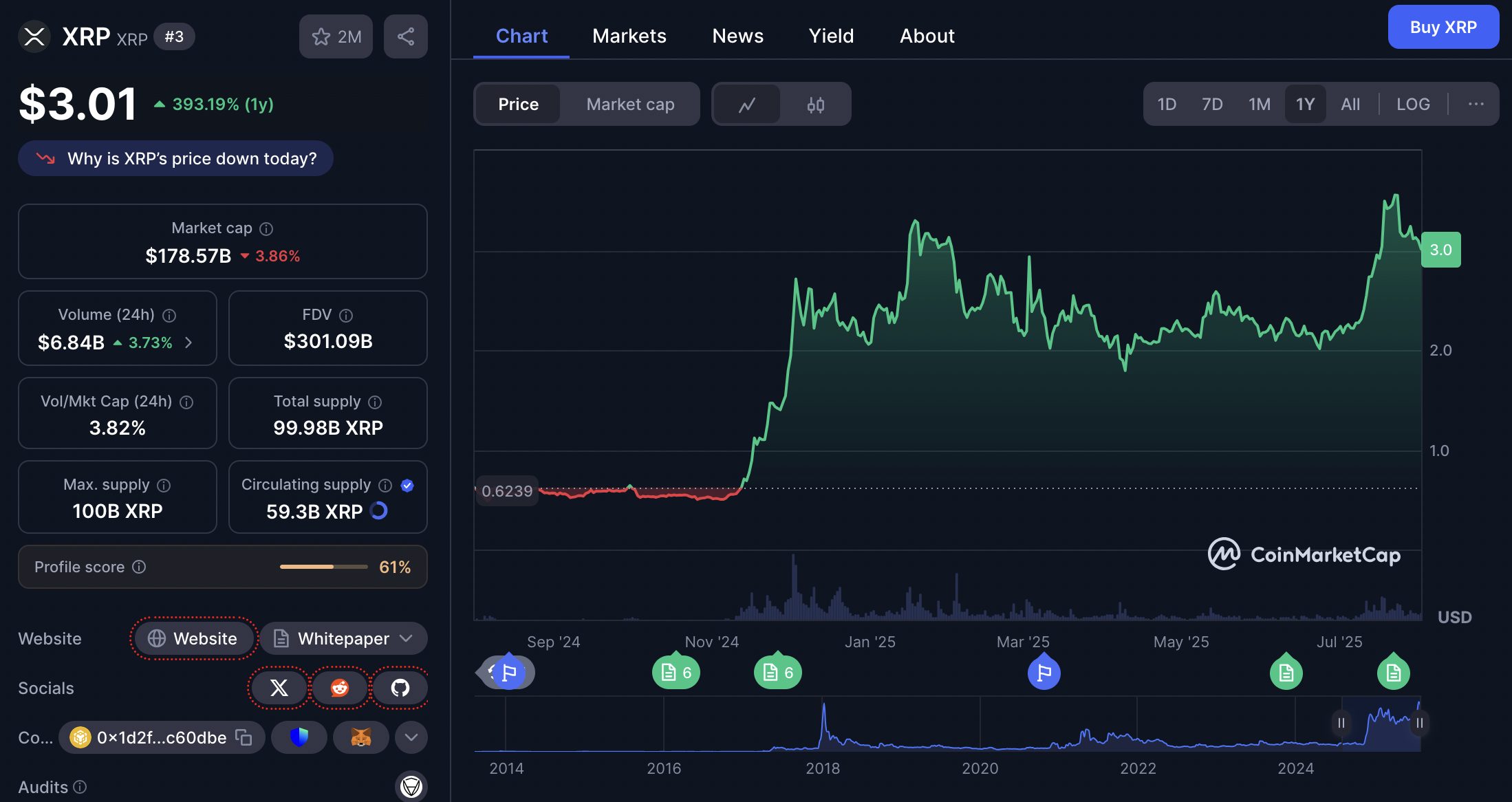This screenshot has width=1512, height=802.
Task: Toggle LOG scale on chart
Action: (1413, 104)
